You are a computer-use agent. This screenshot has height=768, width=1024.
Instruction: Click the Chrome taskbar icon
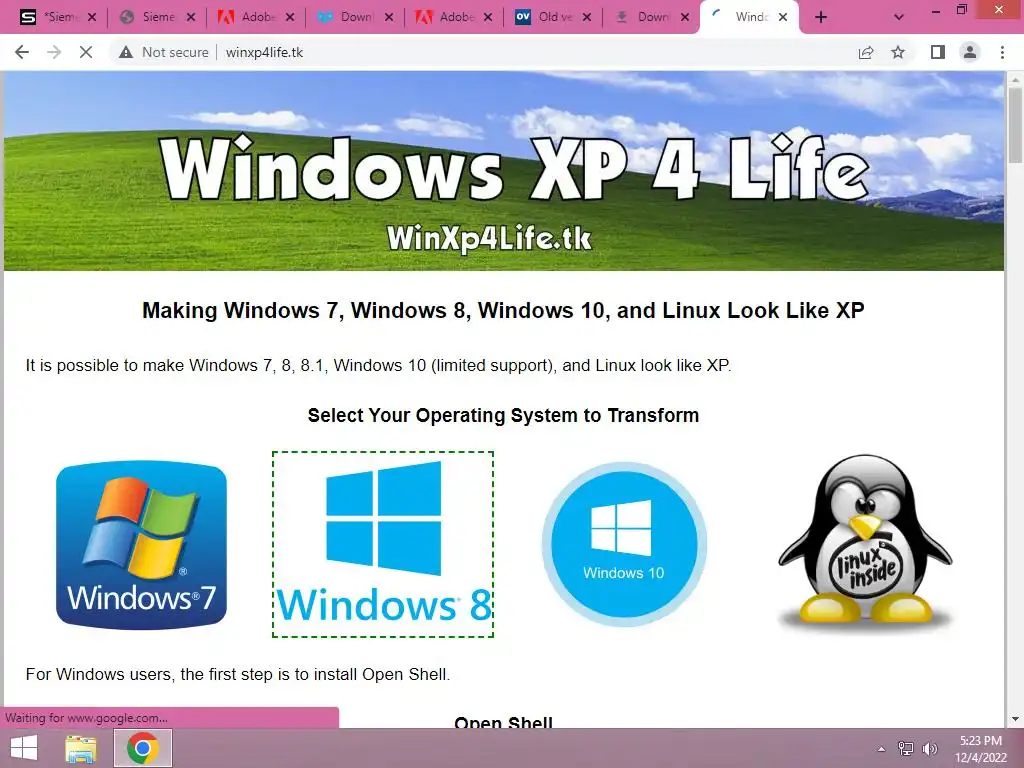click(x=143, y=748)
